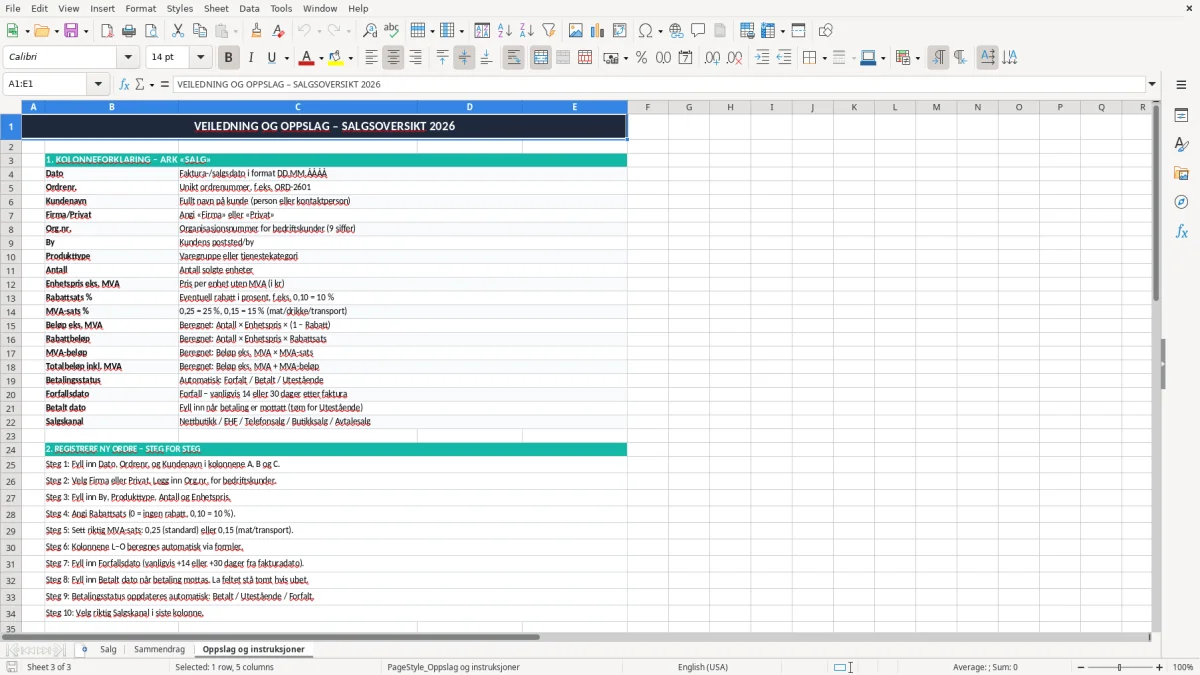Open the Function Wizard
1200x675 pixels.
tap(125, 84)
